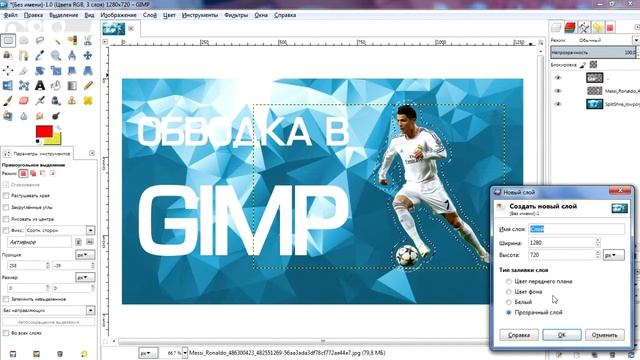
Task: Select the Clone stamp tool
Action: pyautogui.click(x=72, y=101)
